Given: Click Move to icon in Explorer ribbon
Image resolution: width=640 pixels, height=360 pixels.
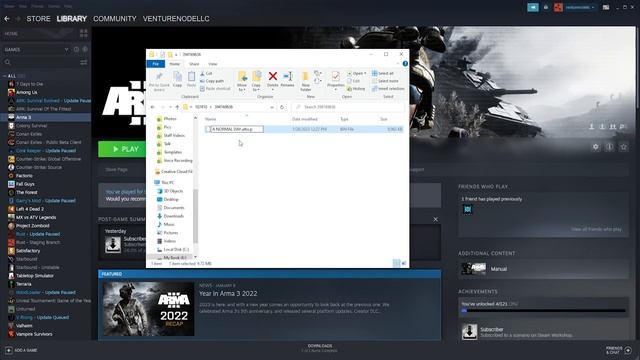Looking at the screenshot, I should 242,77.
